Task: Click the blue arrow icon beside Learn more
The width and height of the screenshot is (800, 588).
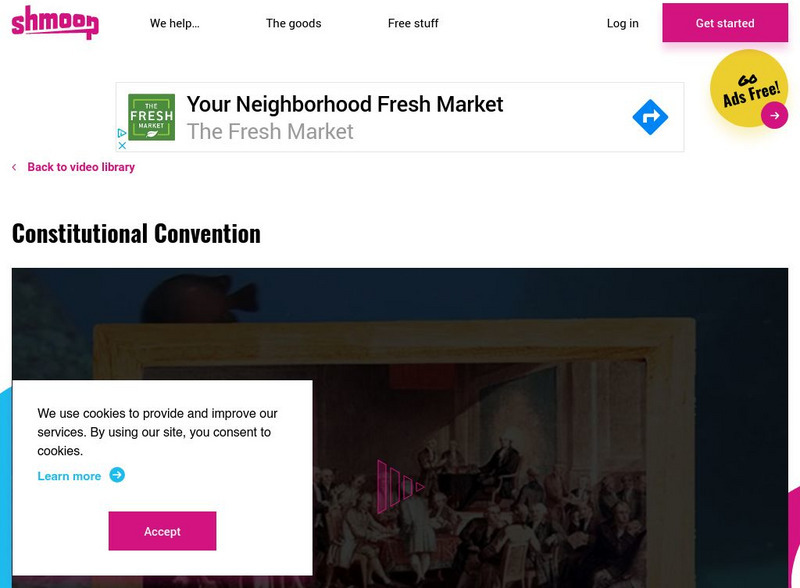Action: (x=117, y=475)
